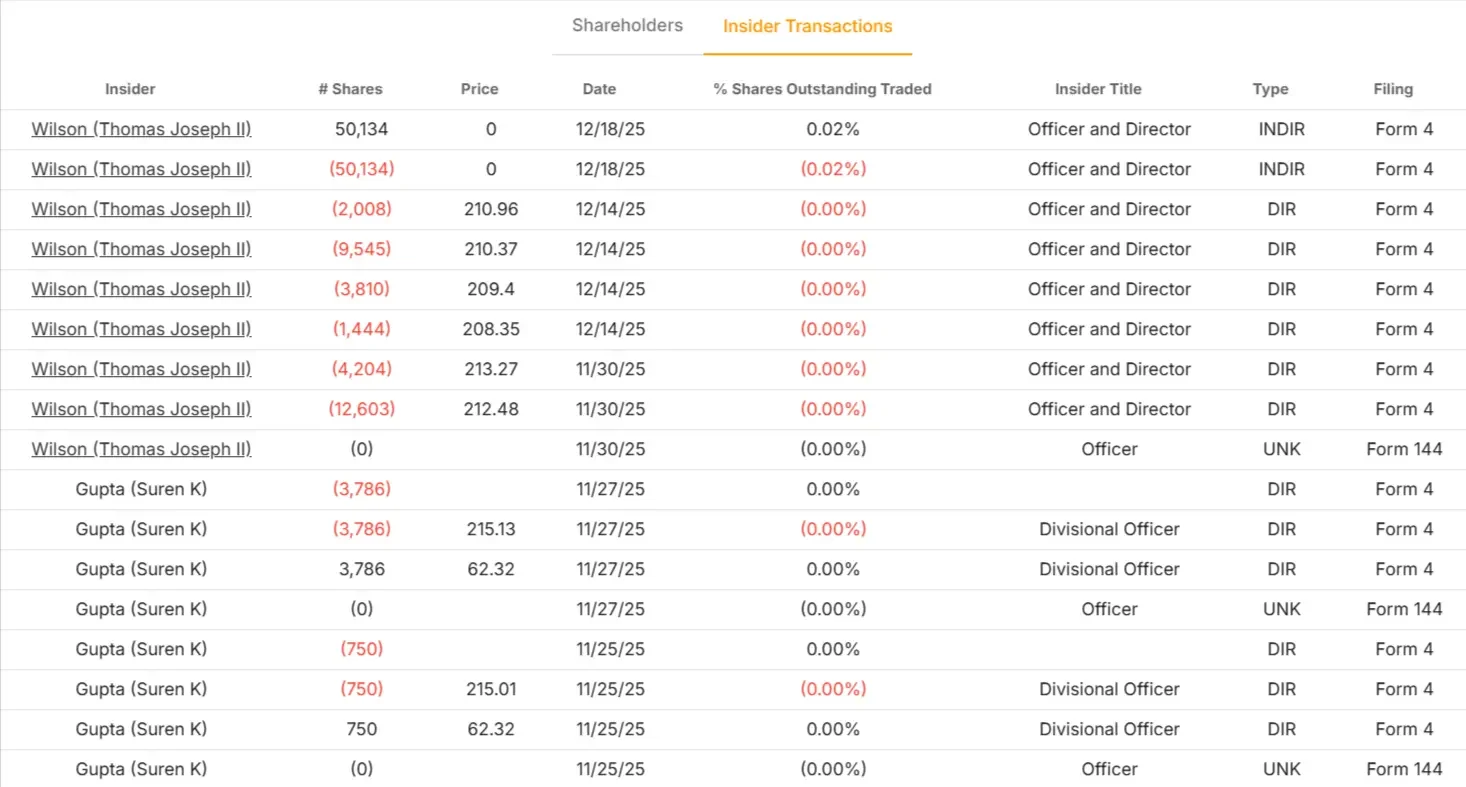Open Wilson link in the 210.96 price row
Image resolution: width=1466 pixels, height=787 pixels.
(141, 209)
